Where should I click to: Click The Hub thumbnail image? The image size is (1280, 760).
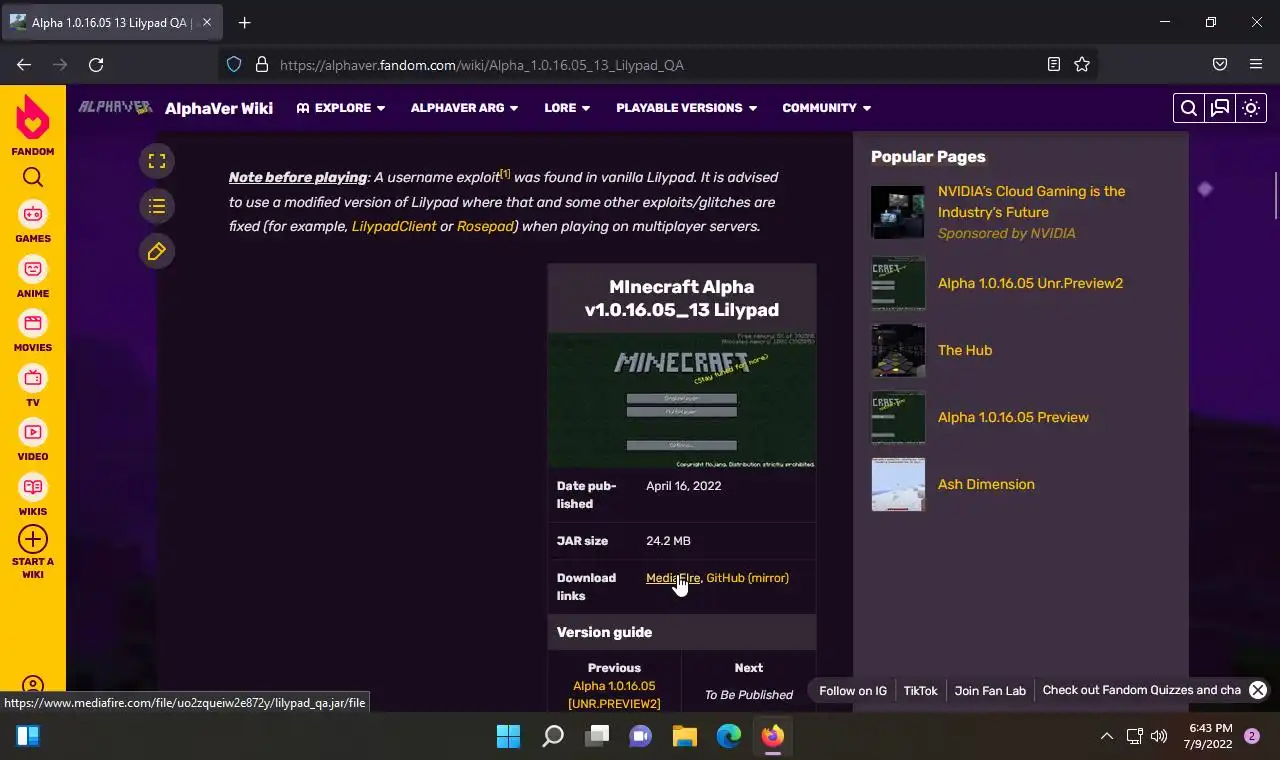pos(898,350)
